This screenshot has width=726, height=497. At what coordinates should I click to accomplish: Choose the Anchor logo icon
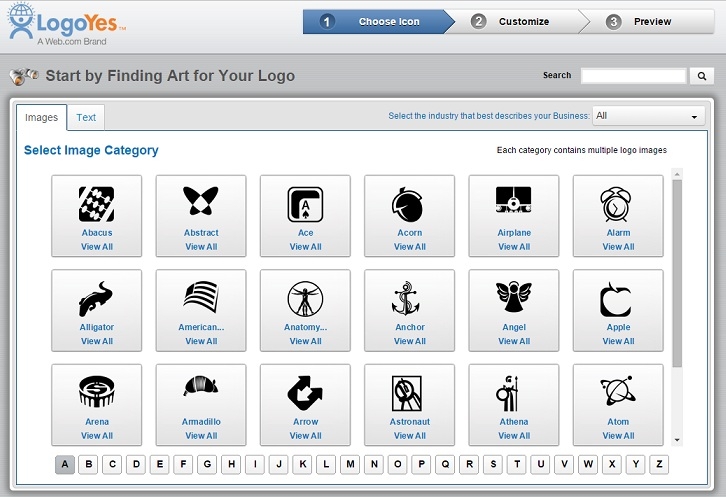pos(409,298)
